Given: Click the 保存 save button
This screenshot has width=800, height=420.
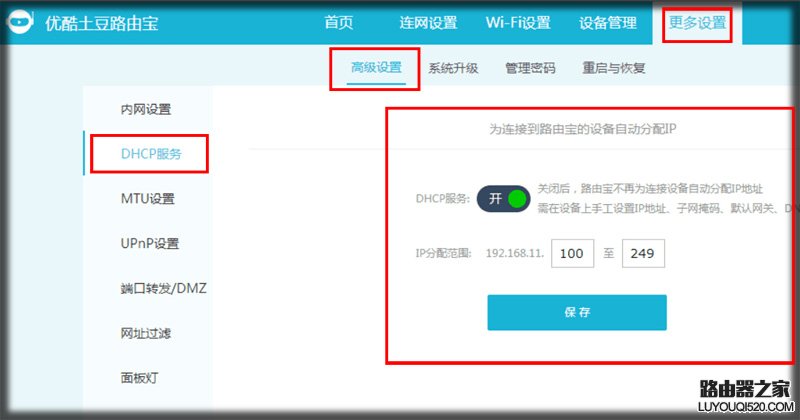Looking at the screenshot, I should point(577,312).
